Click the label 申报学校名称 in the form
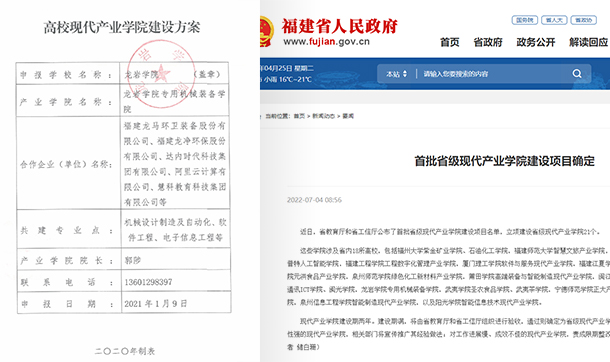This screenshot has width=610, height=362. coord(66,75)
